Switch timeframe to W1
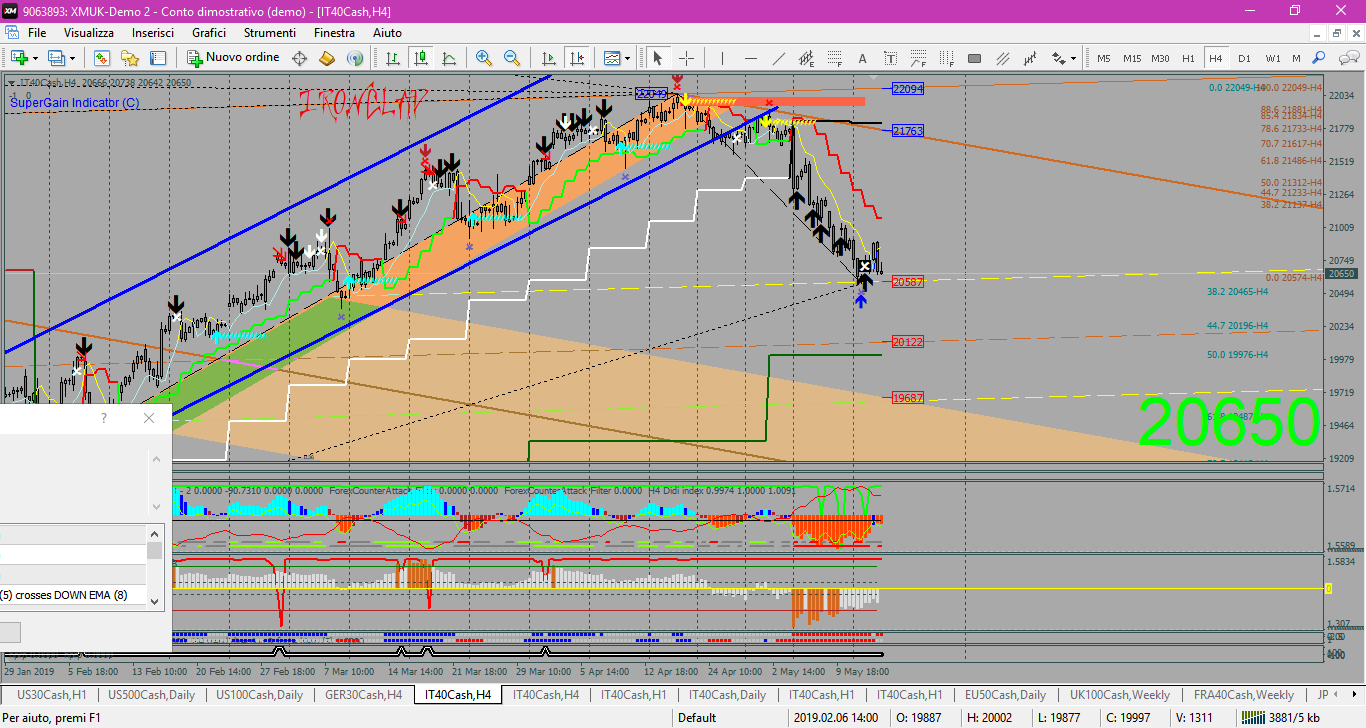 tap(1272, 58)
